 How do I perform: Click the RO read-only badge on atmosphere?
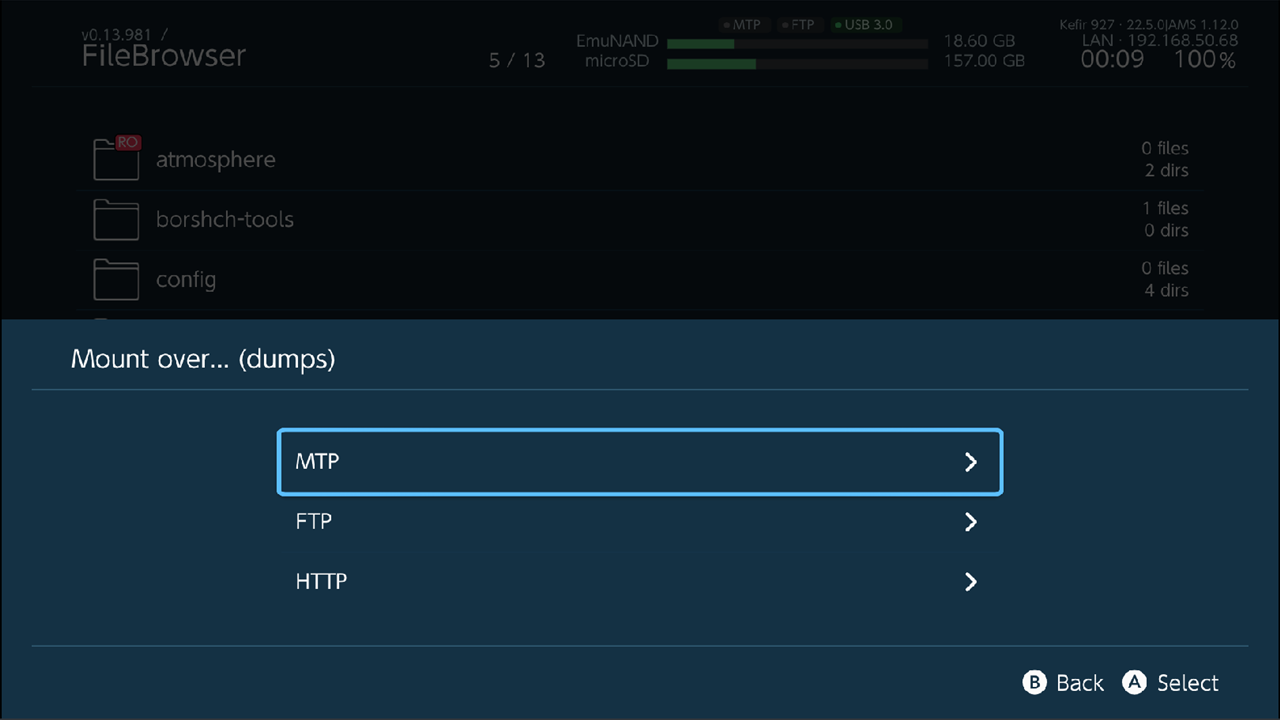pos(128,144)
